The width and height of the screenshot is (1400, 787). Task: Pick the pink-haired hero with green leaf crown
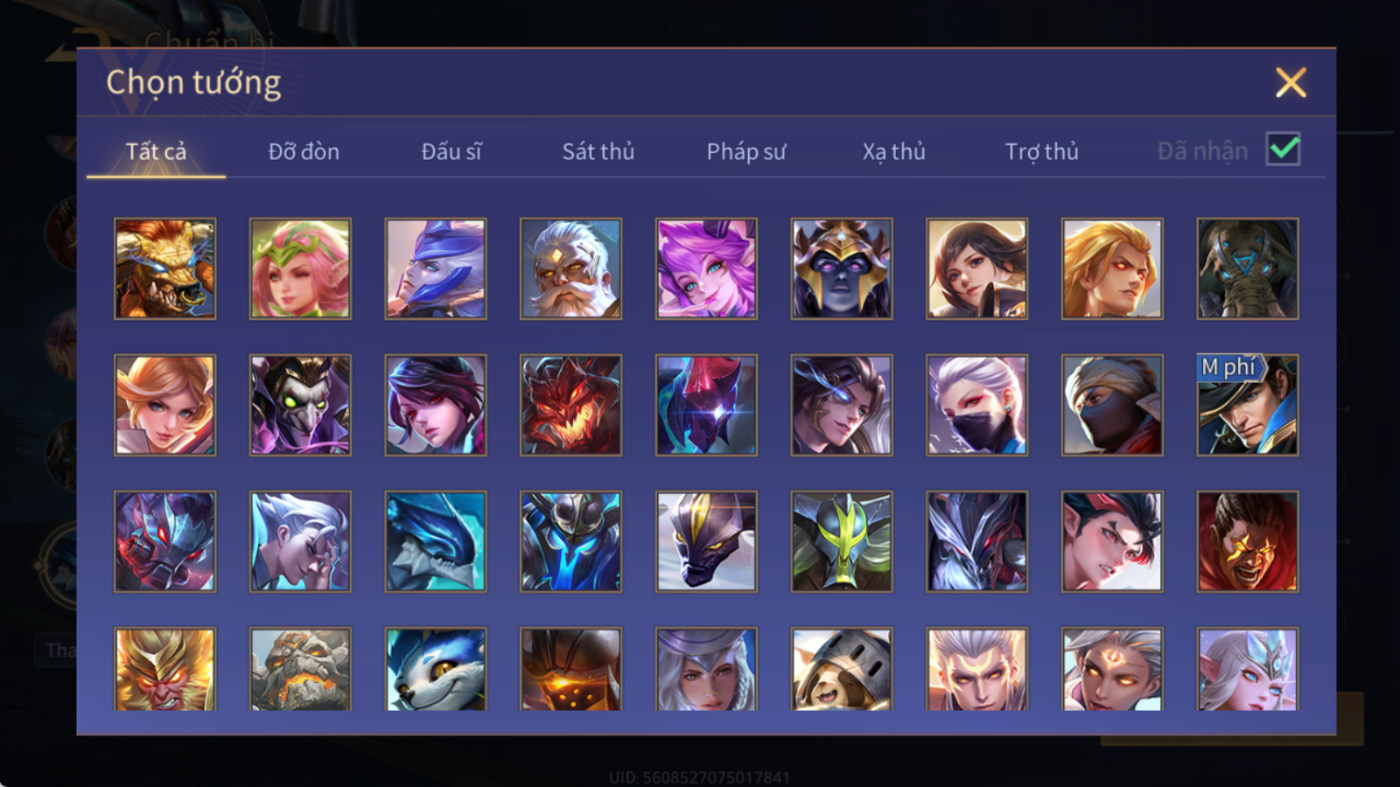tap(300, 269)
